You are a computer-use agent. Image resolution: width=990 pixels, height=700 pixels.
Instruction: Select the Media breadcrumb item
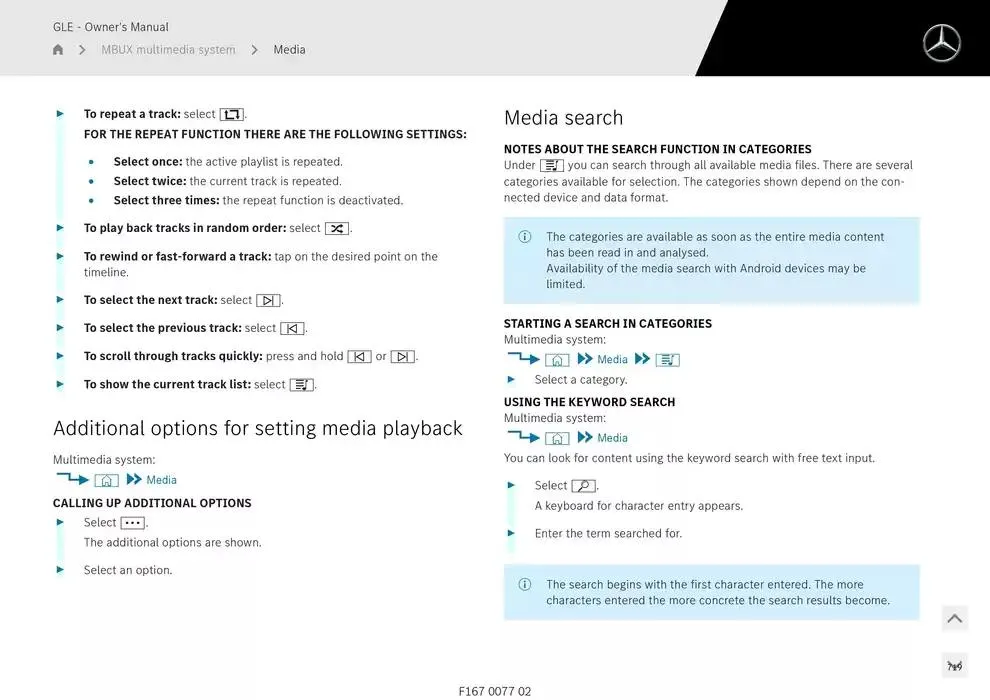[x=289, y=50]
